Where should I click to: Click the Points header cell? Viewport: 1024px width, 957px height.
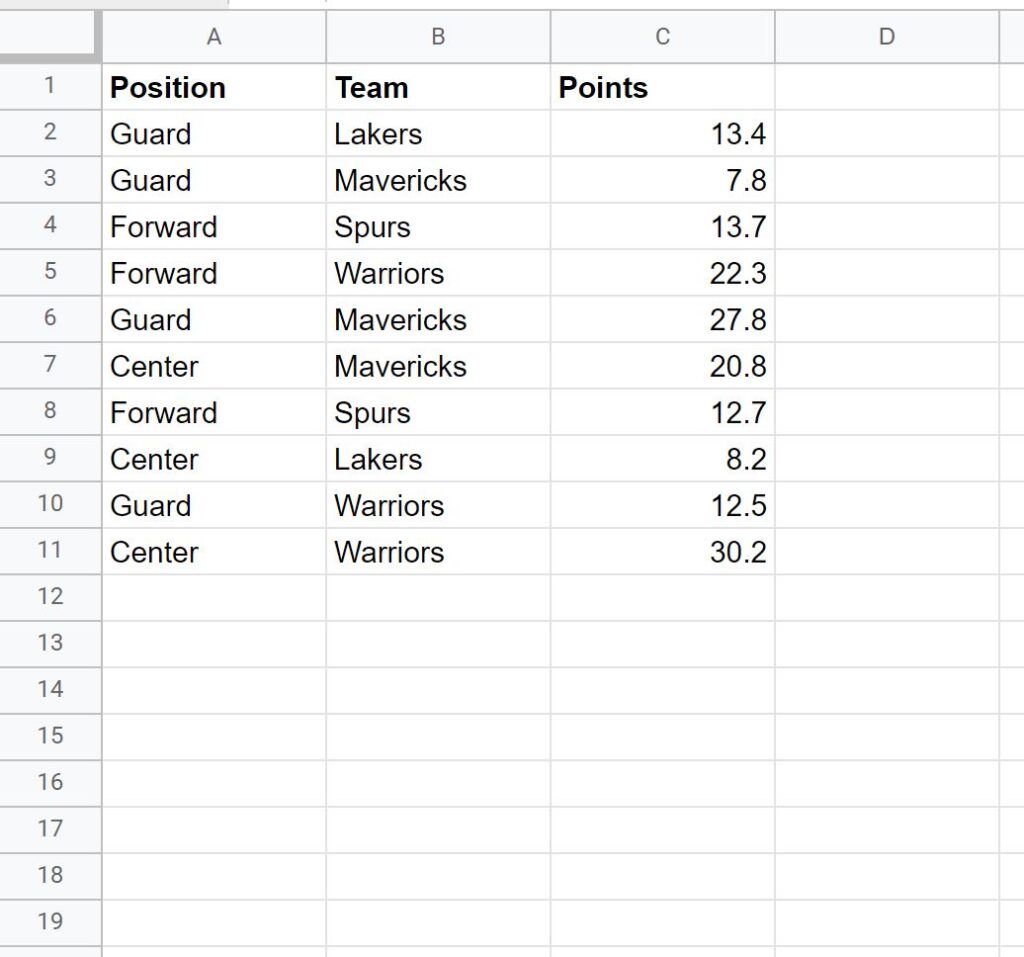[662, 88]
